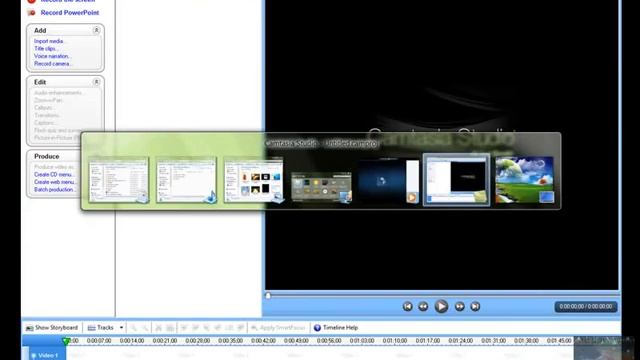Viewport: 640px width, 360px height.
Task: Click the Tracks button on timeline toolbar
Action: (101, 328)
